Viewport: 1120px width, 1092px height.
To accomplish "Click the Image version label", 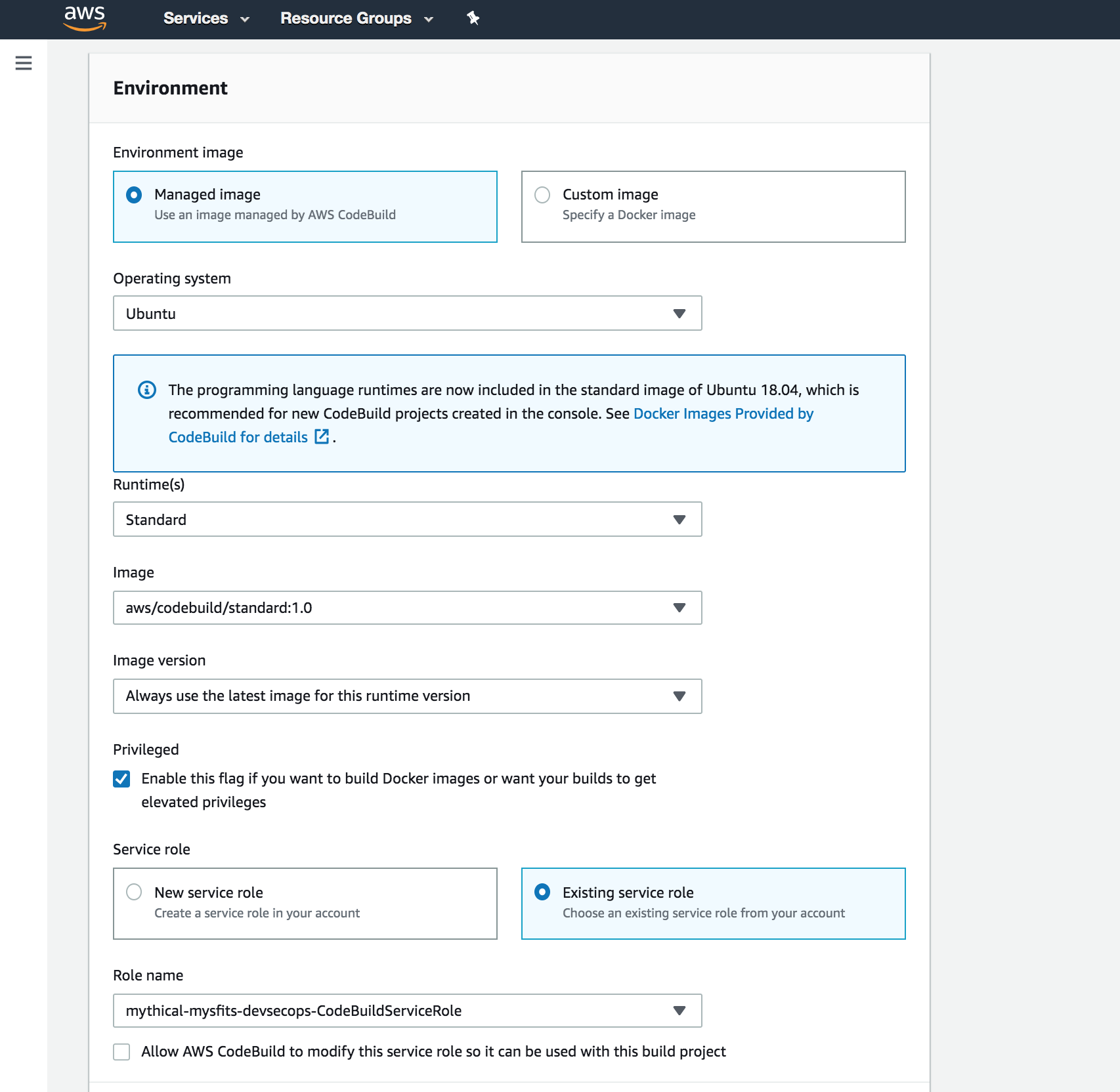I will [160, 660].
